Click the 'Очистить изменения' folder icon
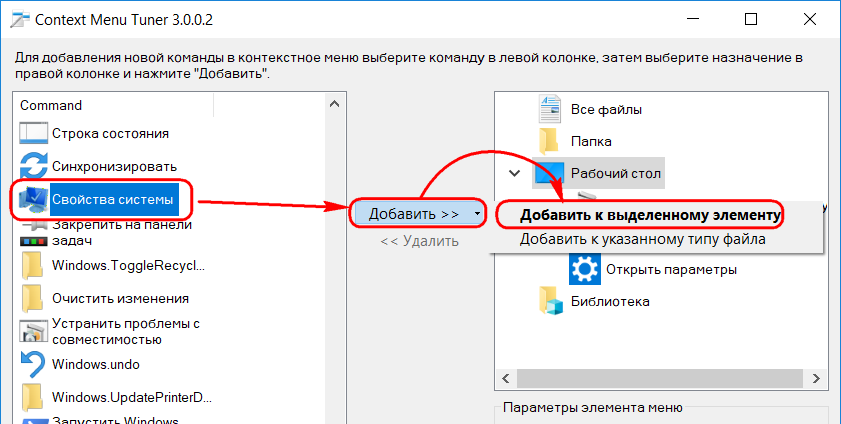Viewport: 841px width, 424px height. coord(32,299)
